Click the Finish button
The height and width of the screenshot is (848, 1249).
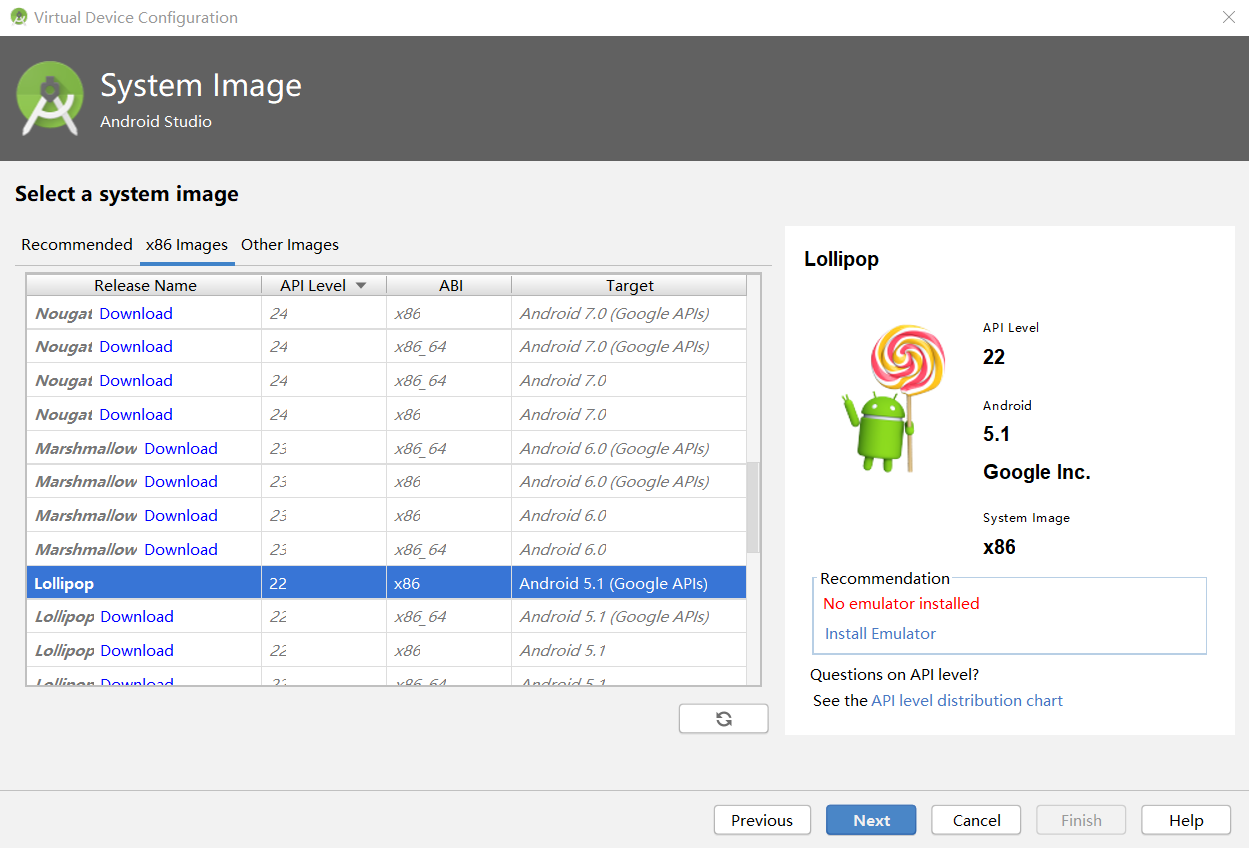(1081, 820)
